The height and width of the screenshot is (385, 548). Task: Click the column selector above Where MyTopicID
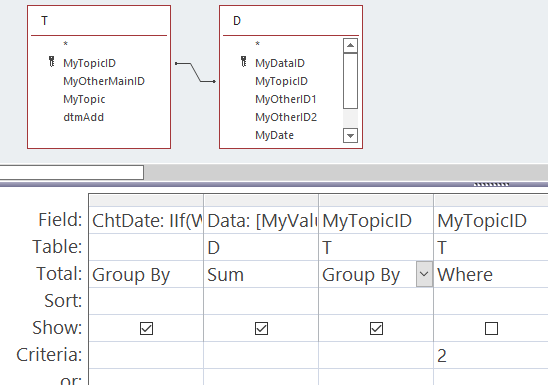click(491, 201)
